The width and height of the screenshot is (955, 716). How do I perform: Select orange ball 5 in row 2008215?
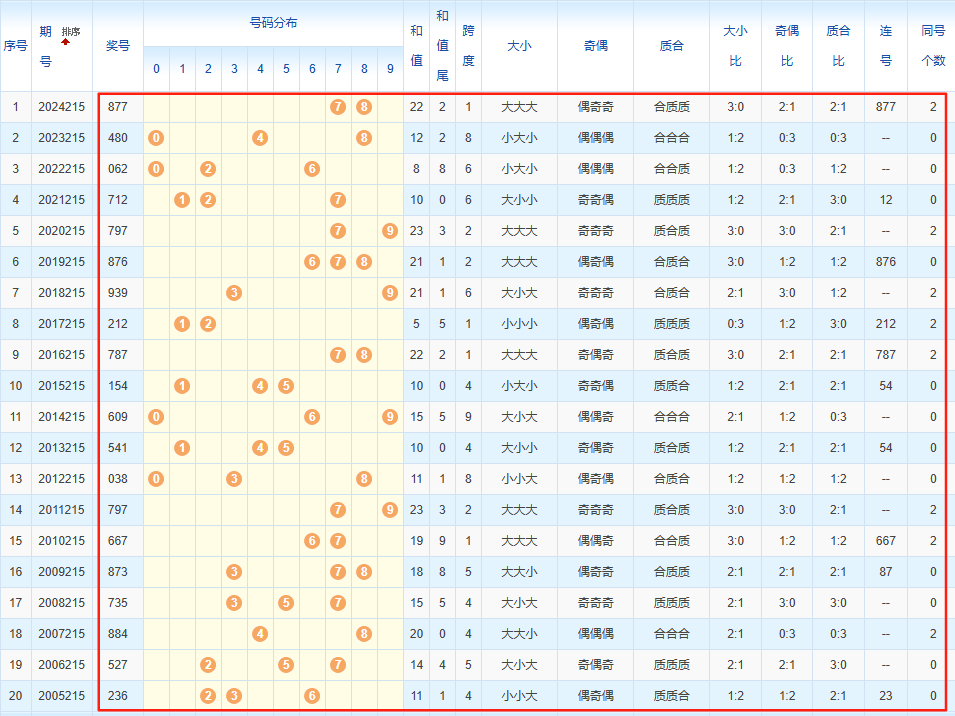286,603
